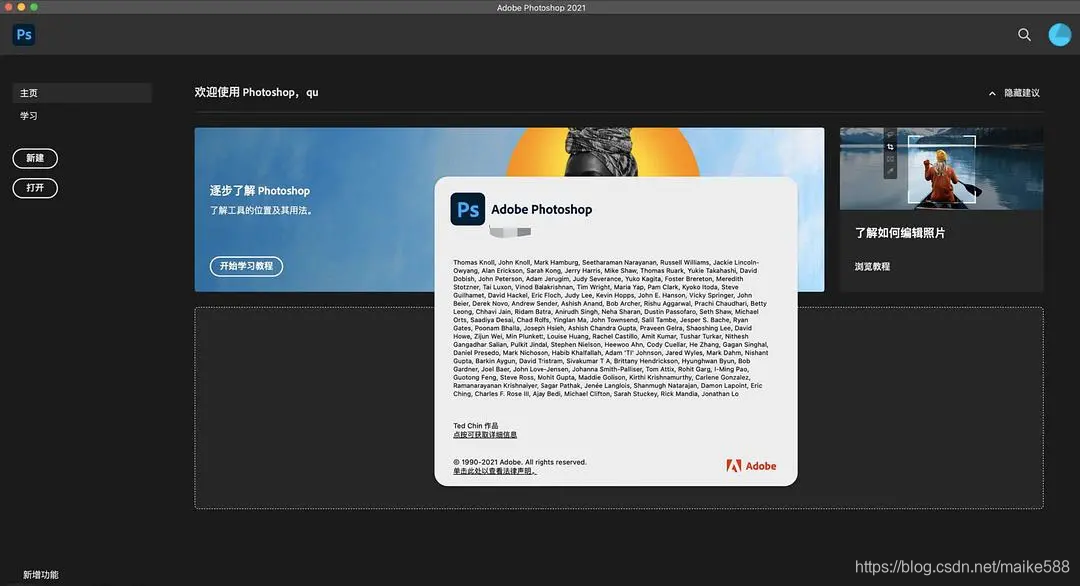Open the search magnifier icon
The width and height of the screenshot is (1080, 586).
pyautogui.click(x=1024, y=34)
